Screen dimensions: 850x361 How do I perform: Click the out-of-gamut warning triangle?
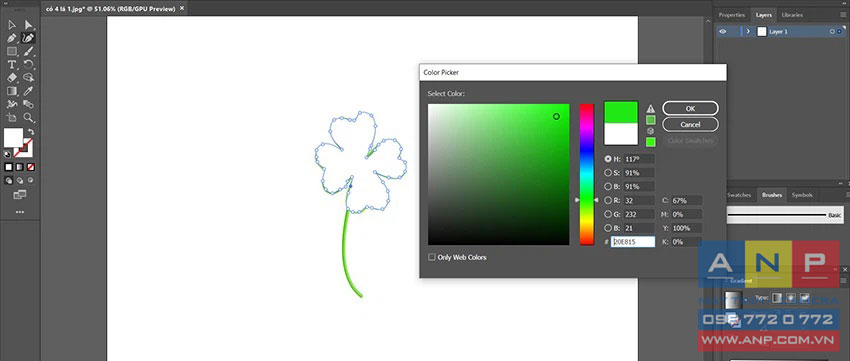tap(651, 108)
